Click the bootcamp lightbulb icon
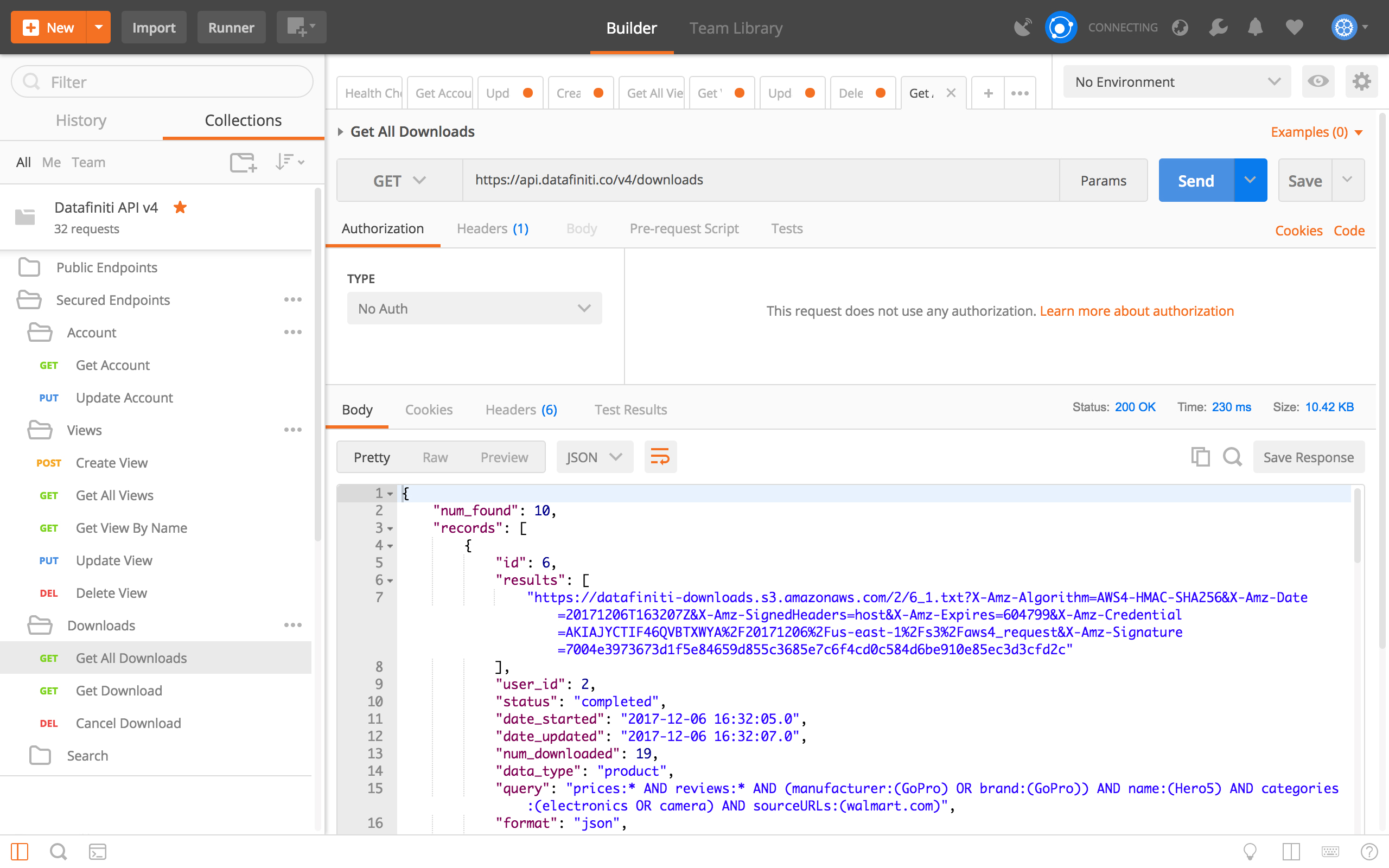Viewport: 1389px width, 868px height. pyautogui.click(x=1250, y=851)
